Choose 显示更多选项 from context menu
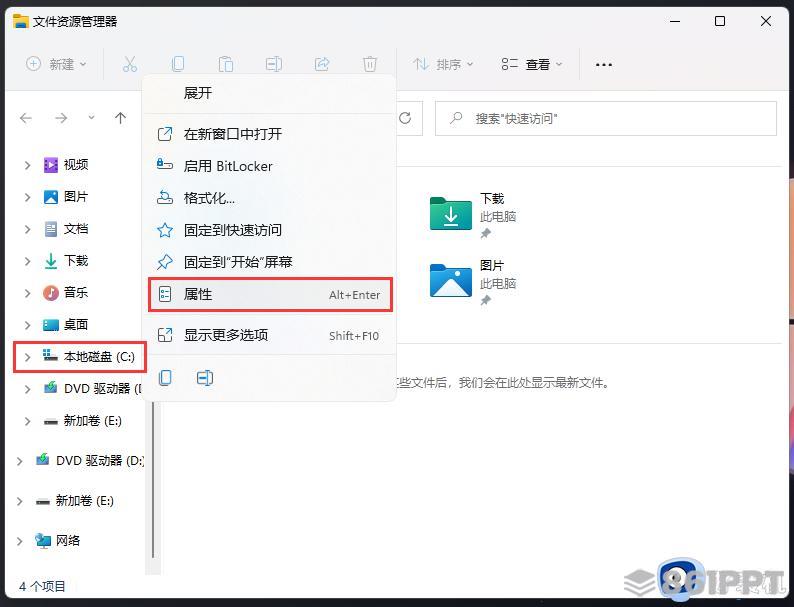The height and width of the screenshot is (607, 794). point(270,335)
